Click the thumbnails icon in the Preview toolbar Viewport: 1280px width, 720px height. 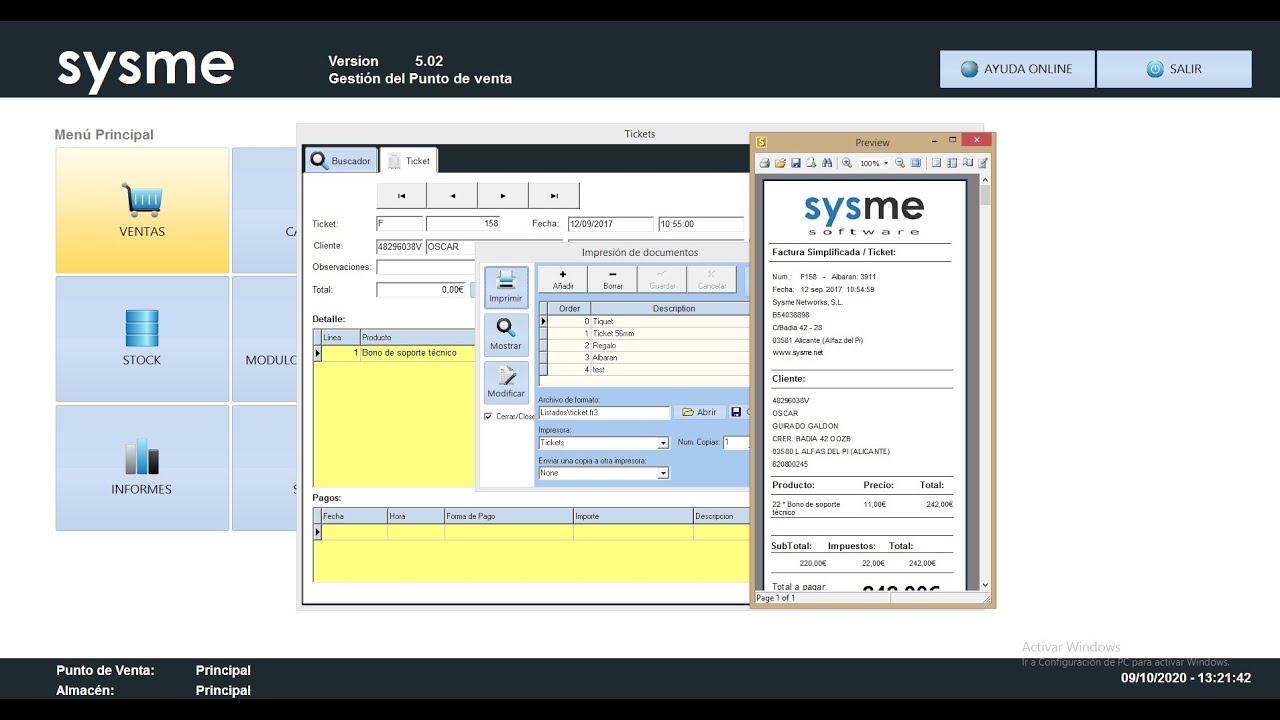click(x=952, y=163)
